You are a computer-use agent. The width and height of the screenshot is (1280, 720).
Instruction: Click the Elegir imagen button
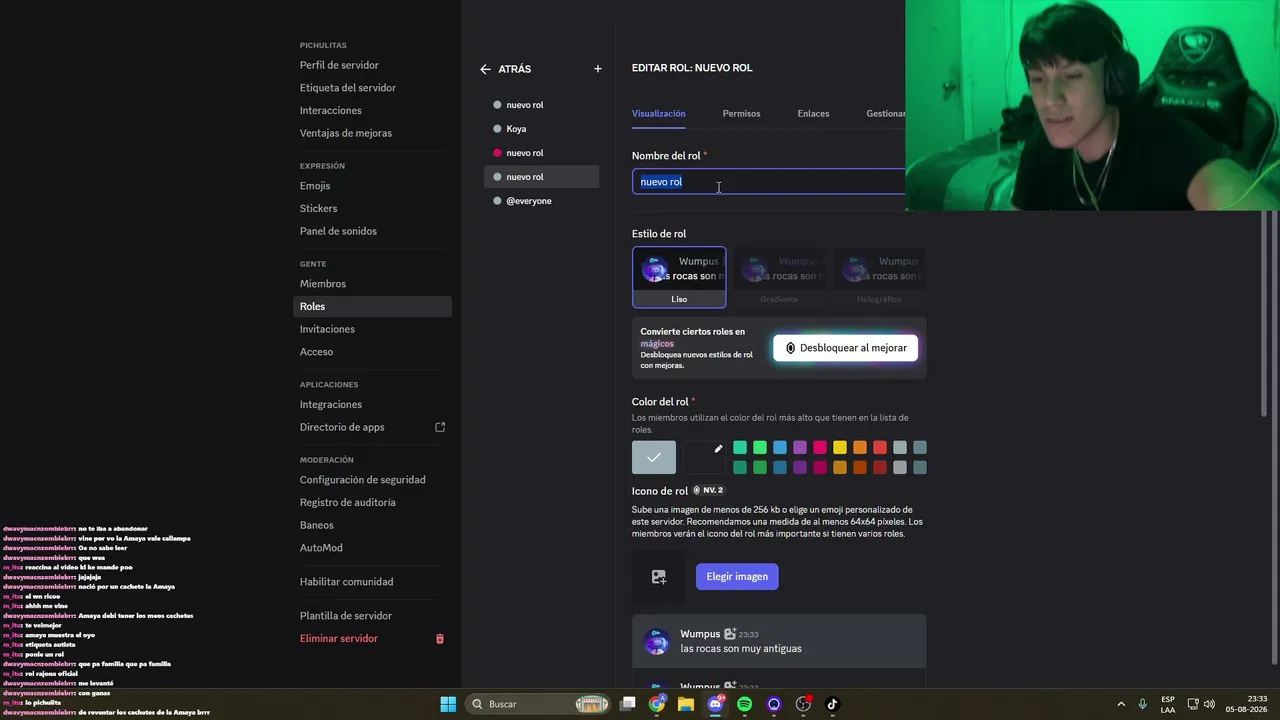click(x=737, y=576)
